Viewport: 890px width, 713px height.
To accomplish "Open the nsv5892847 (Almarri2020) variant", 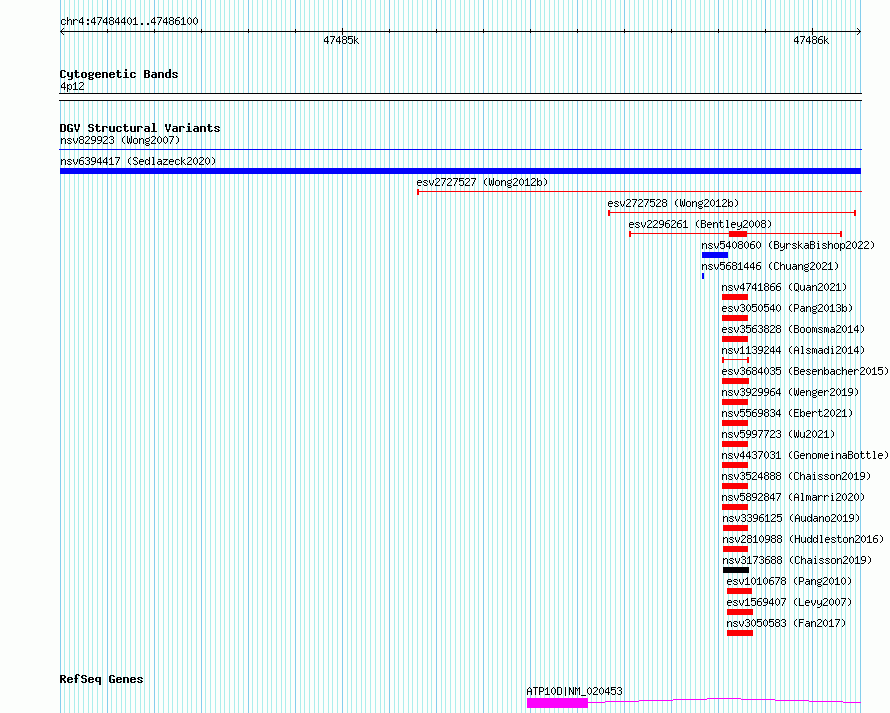I will click(793, 497).
